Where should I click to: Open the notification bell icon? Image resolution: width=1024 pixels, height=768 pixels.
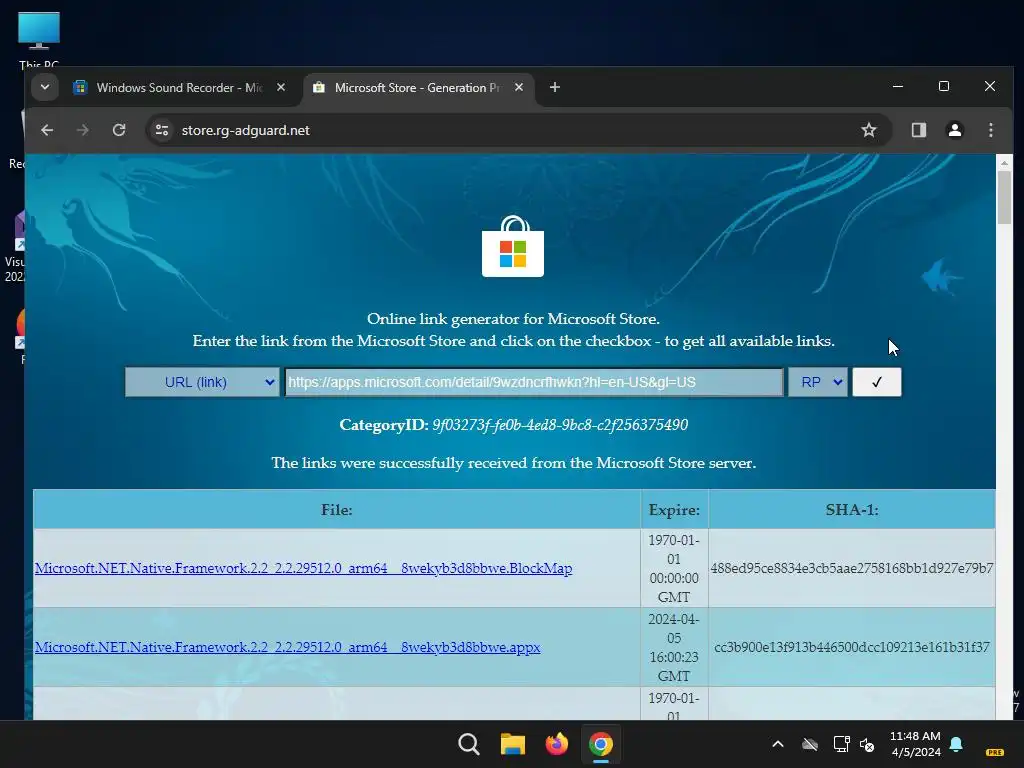(x=956, y=744)
